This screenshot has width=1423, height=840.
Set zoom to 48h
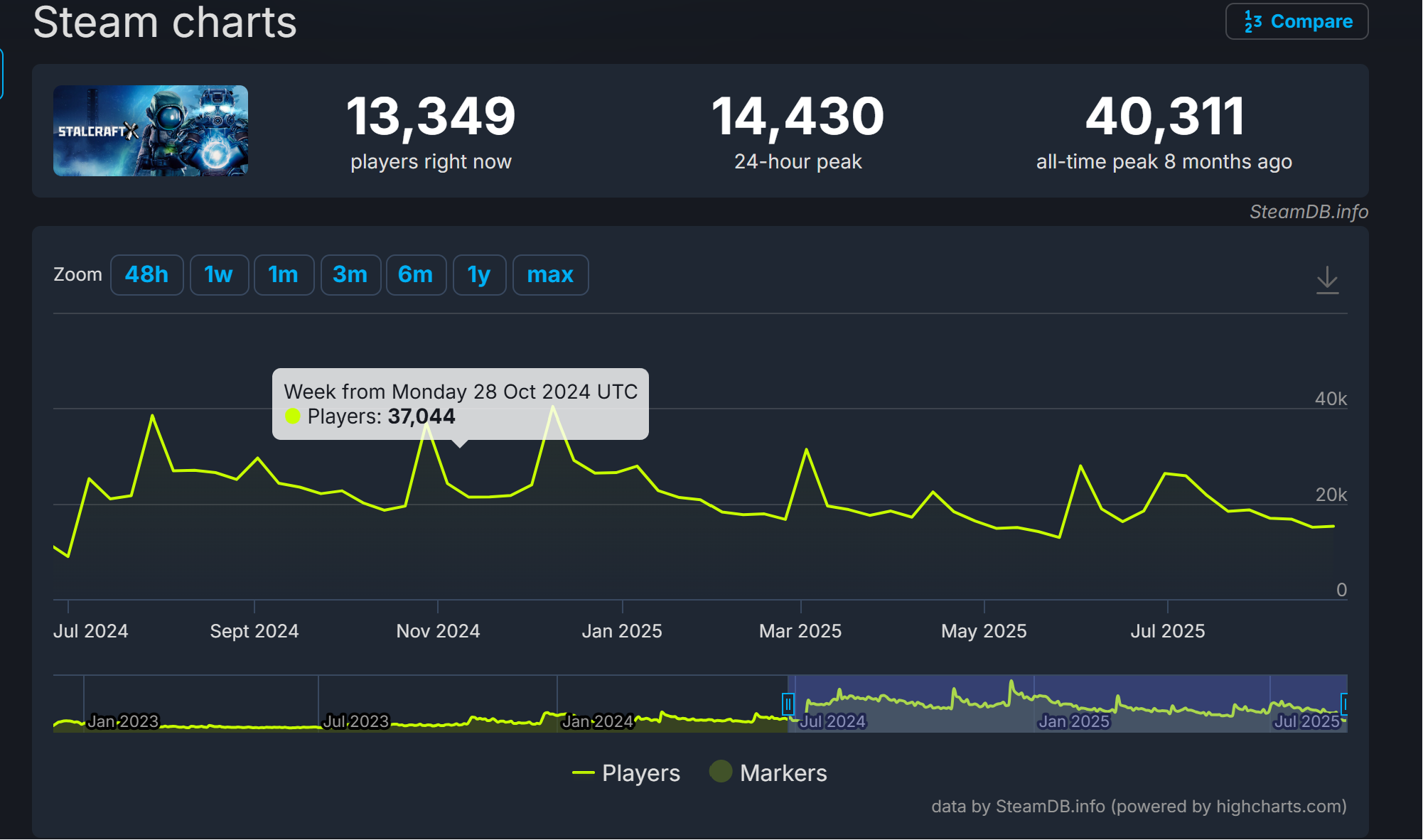(146, 275)
